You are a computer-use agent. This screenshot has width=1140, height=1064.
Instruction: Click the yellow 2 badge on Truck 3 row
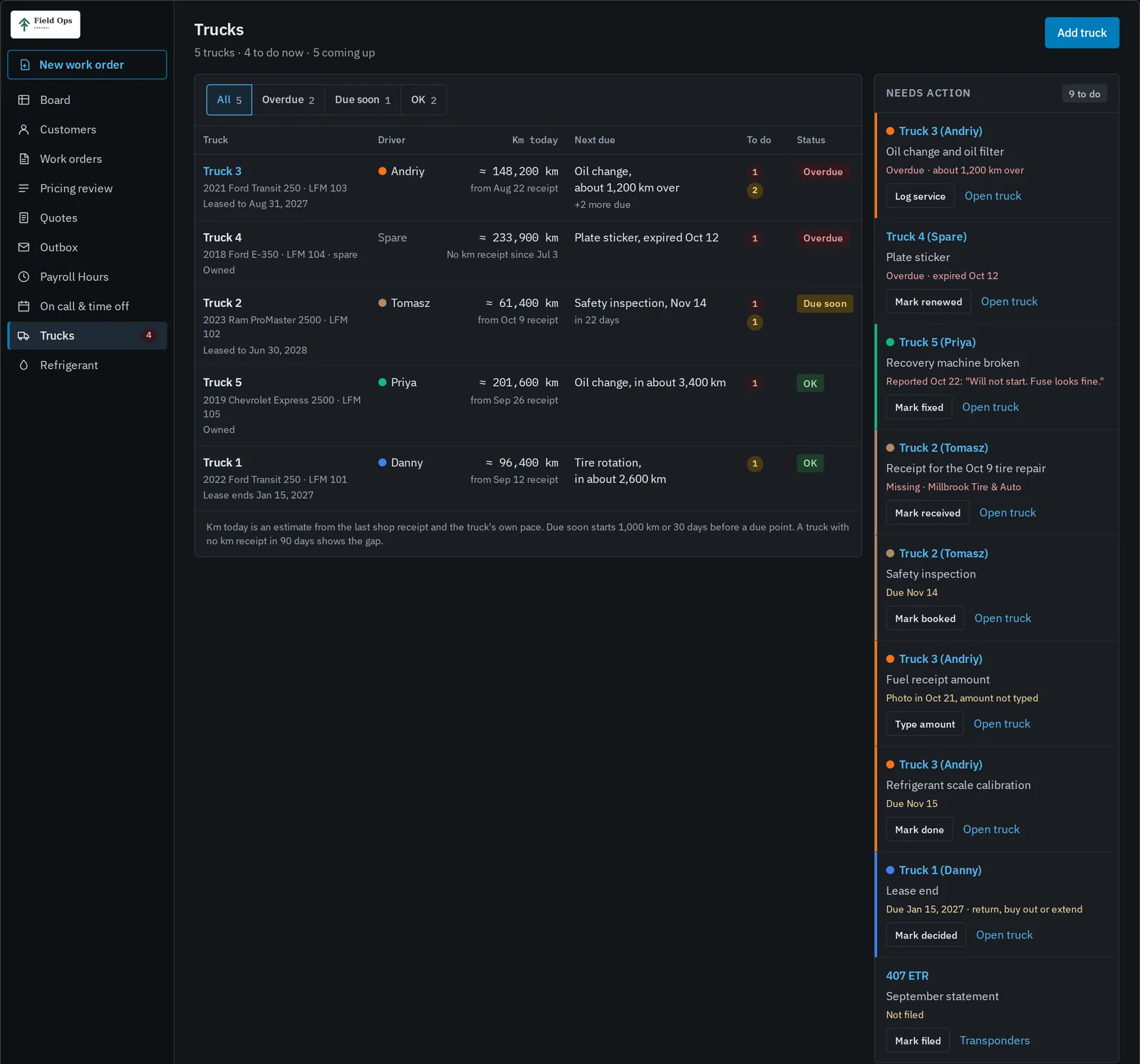[755, 190]
